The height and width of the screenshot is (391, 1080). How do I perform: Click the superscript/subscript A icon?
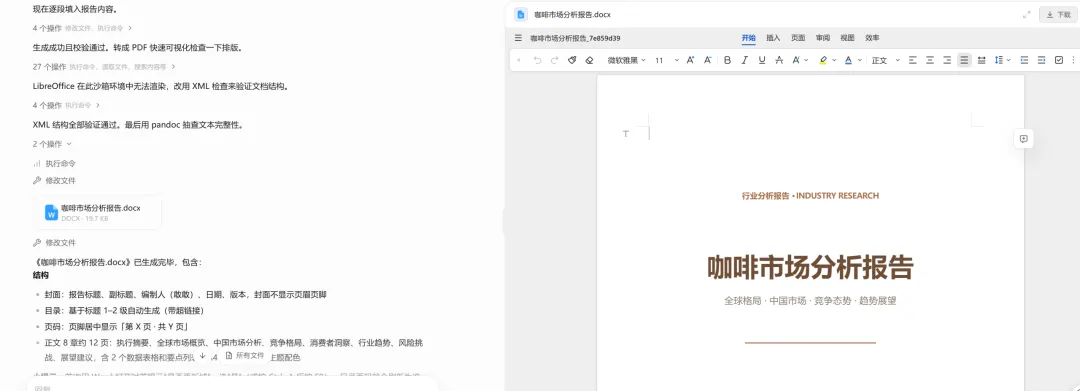pyautogui.click(x=796, y=61)
